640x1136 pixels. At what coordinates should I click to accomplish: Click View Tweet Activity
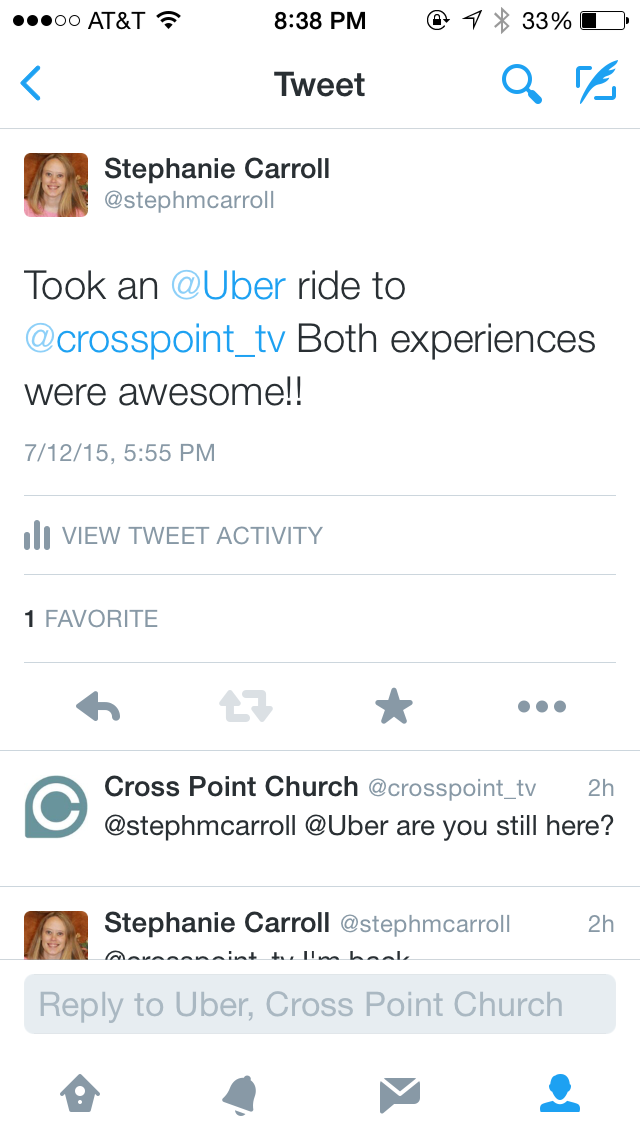pyautogui.click(x=192, y=535)
